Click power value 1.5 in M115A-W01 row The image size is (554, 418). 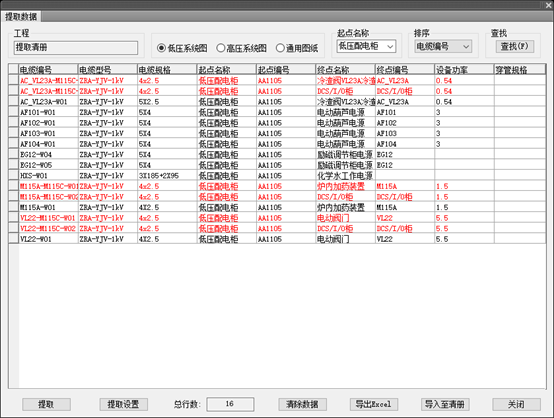(x=464, y=207)
